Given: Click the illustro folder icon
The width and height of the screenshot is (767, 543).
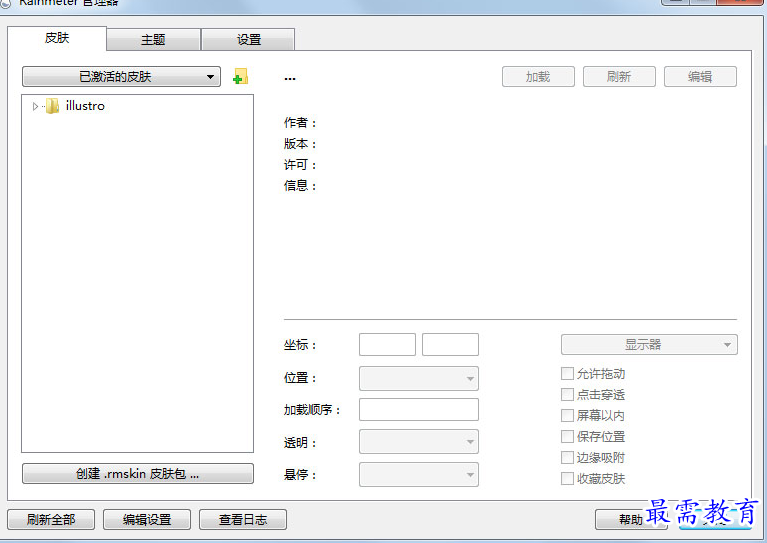Looking at the screenshot, I should 52,106.
